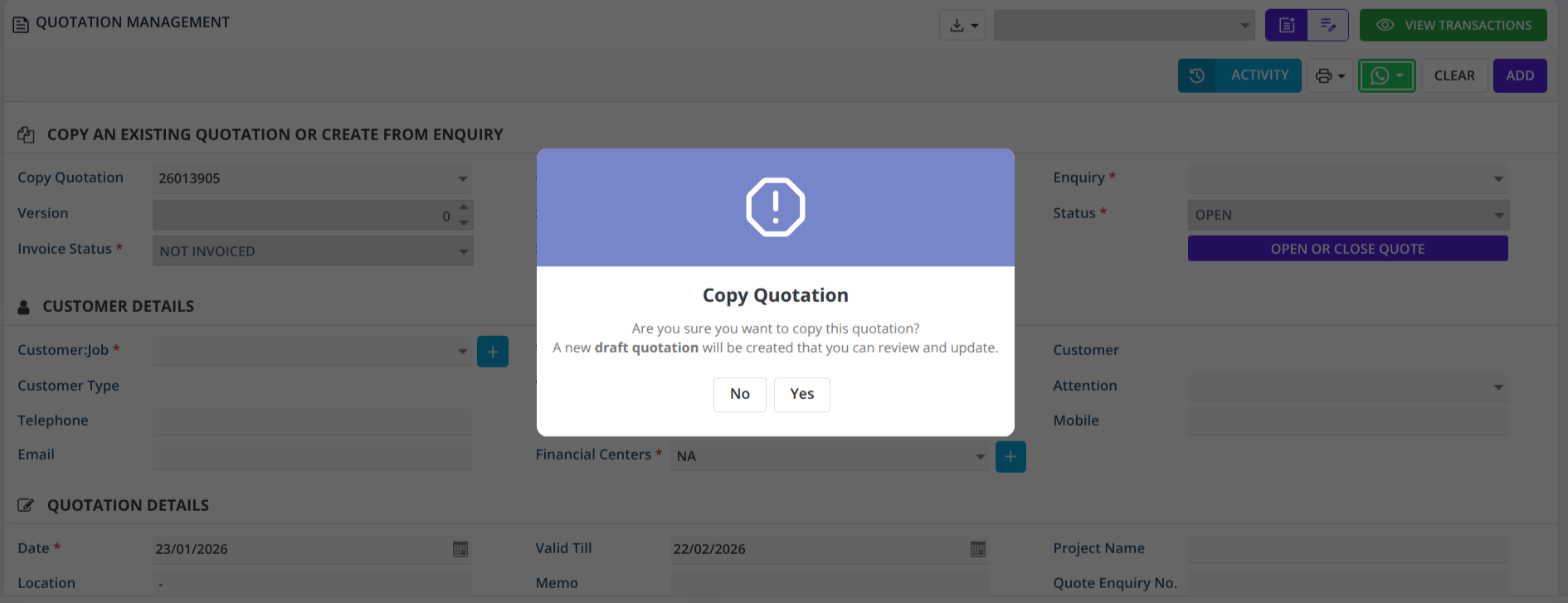1568x603 pixels.
Task: Expand the Invoice Status dropdown
Action: pos(463,251)
